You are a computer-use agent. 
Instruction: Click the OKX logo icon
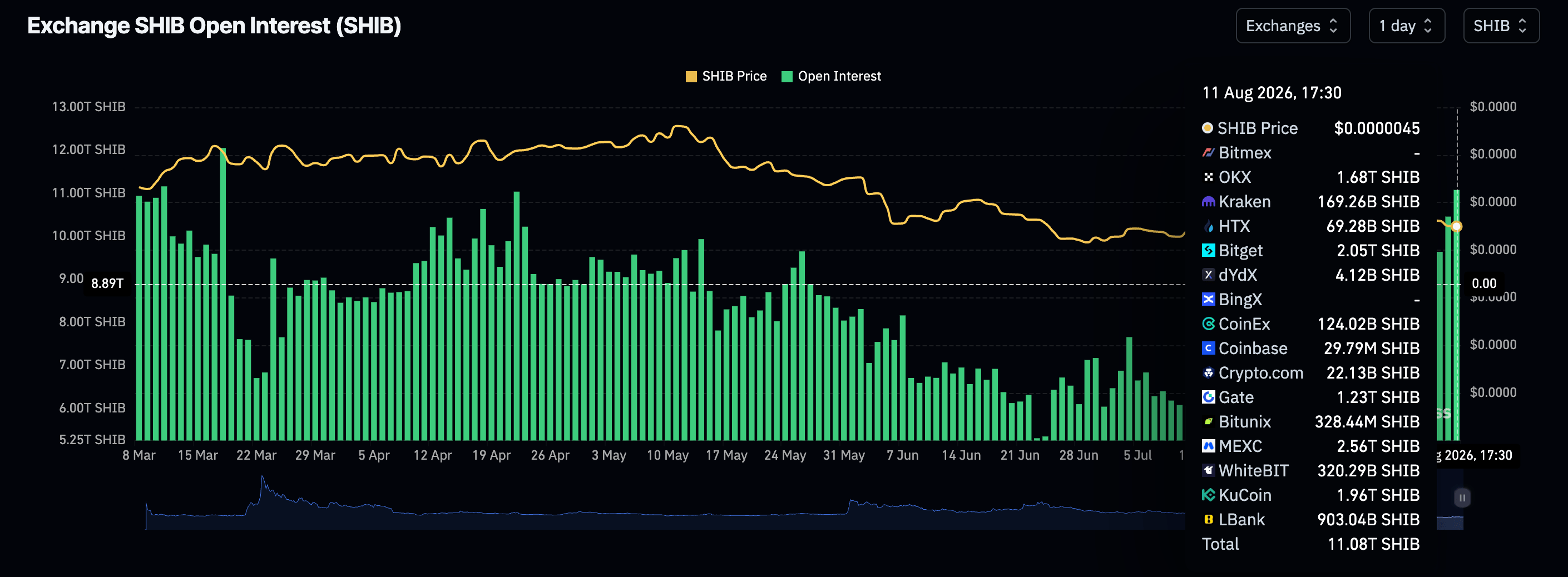tap(1208, 177)
